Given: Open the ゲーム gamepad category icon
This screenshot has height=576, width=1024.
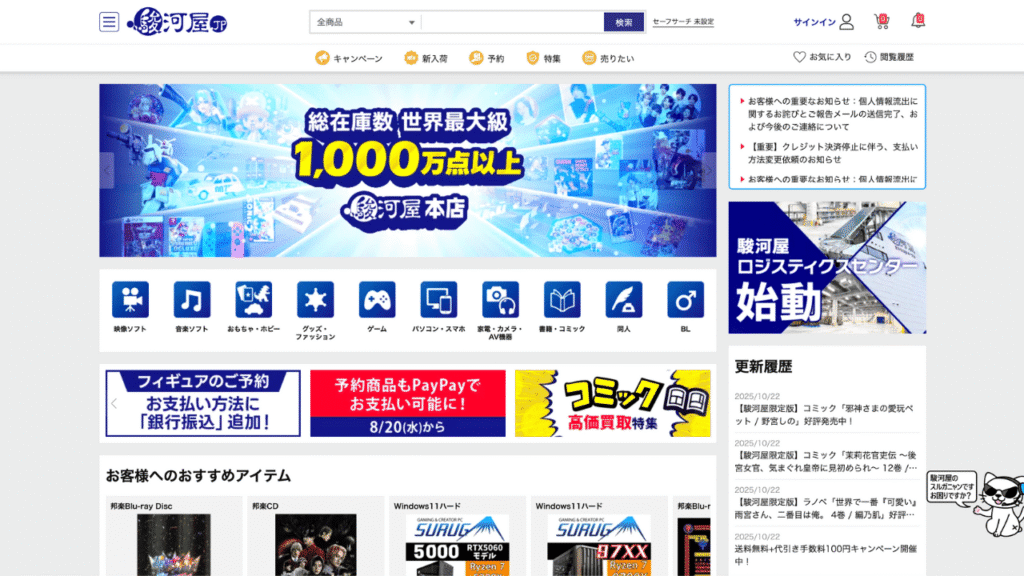Looking at the screenshot, I should (377, 300).
